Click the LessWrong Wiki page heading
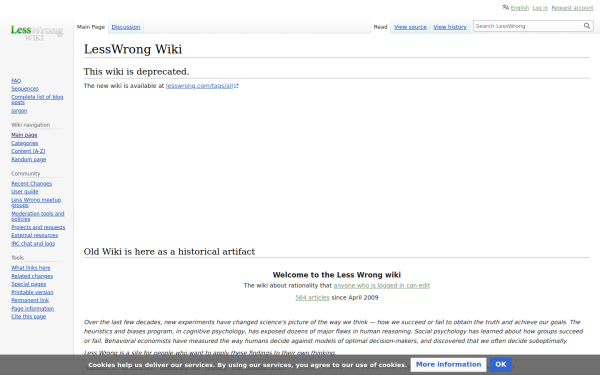The image size is (600, 375). click(133, 49)
